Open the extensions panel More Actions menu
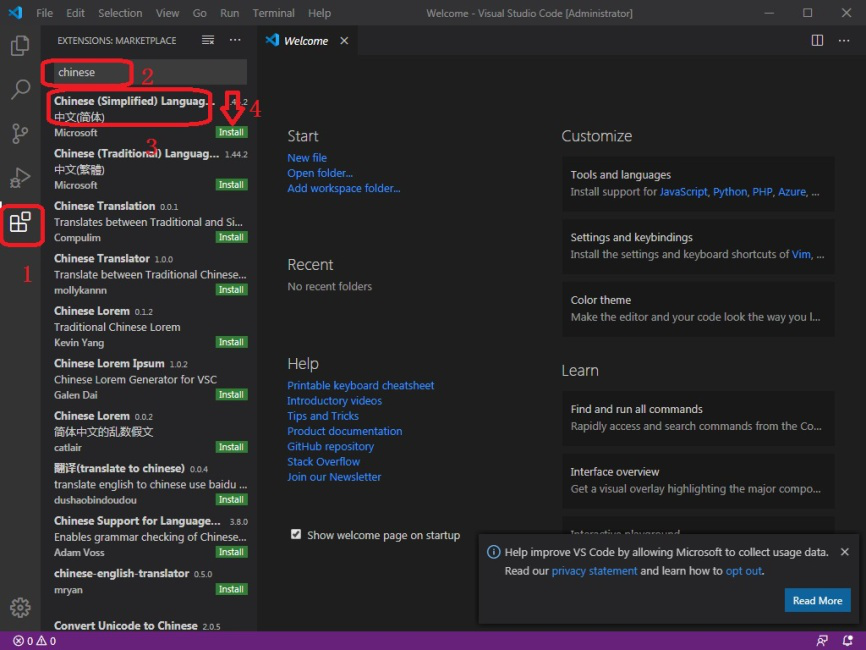 pyautogui.click(x=235, y=41)
